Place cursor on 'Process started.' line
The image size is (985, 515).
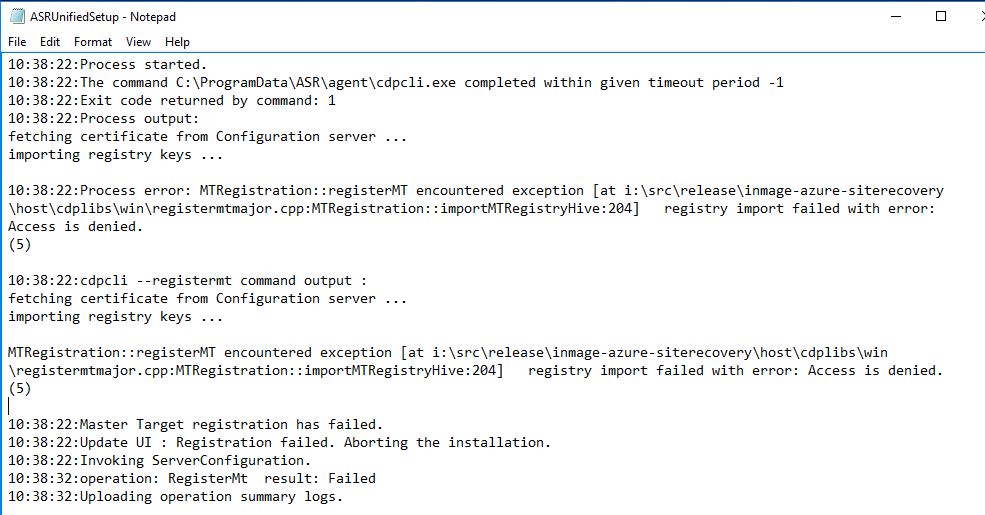click(107, 64)
